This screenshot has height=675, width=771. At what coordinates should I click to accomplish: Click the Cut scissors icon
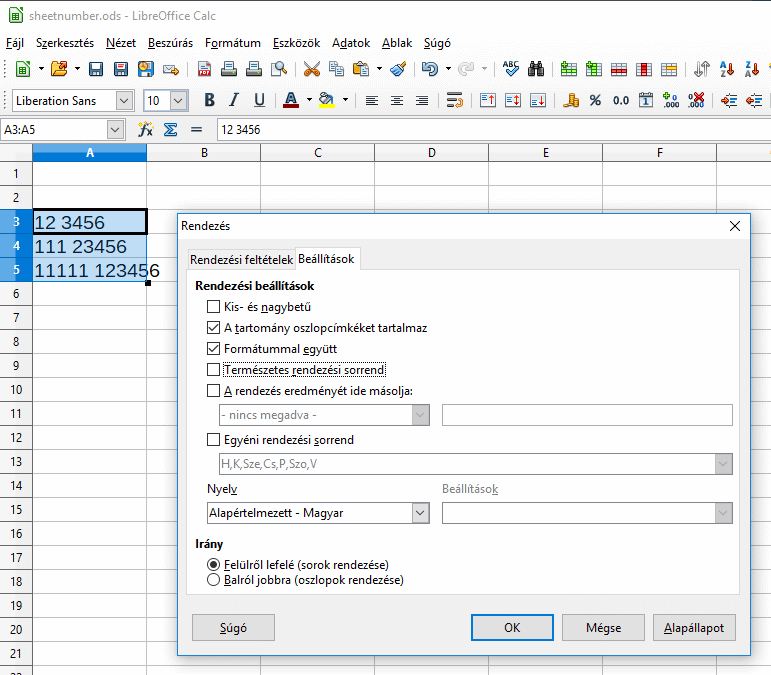click(x=311, y=69)
